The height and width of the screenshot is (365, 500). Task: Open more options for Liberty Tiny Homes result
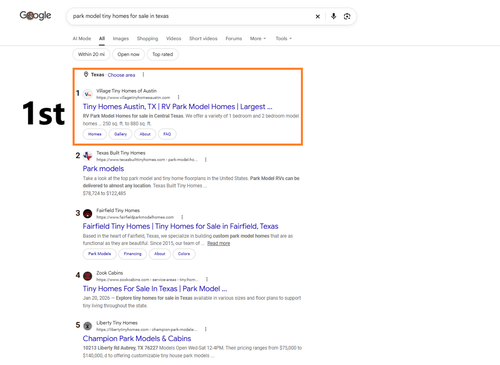[206, 329]
